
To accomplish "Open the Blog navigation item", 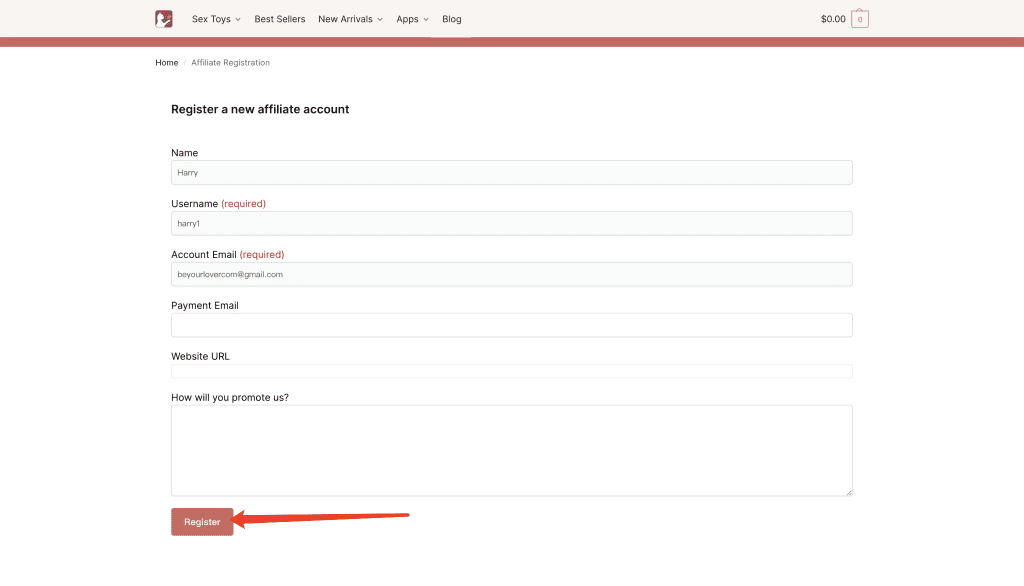I will click(x=452, y=19).
